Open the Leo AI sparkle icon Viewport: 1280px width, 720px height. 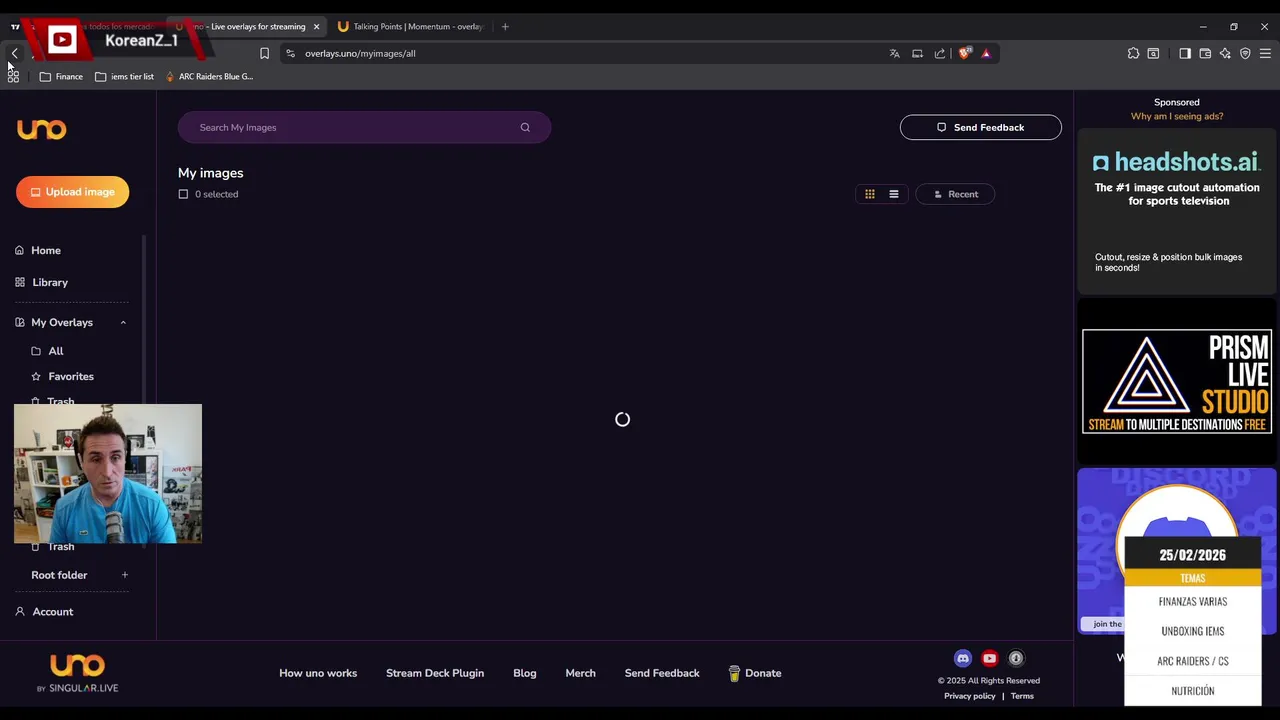pos(1225,53)
